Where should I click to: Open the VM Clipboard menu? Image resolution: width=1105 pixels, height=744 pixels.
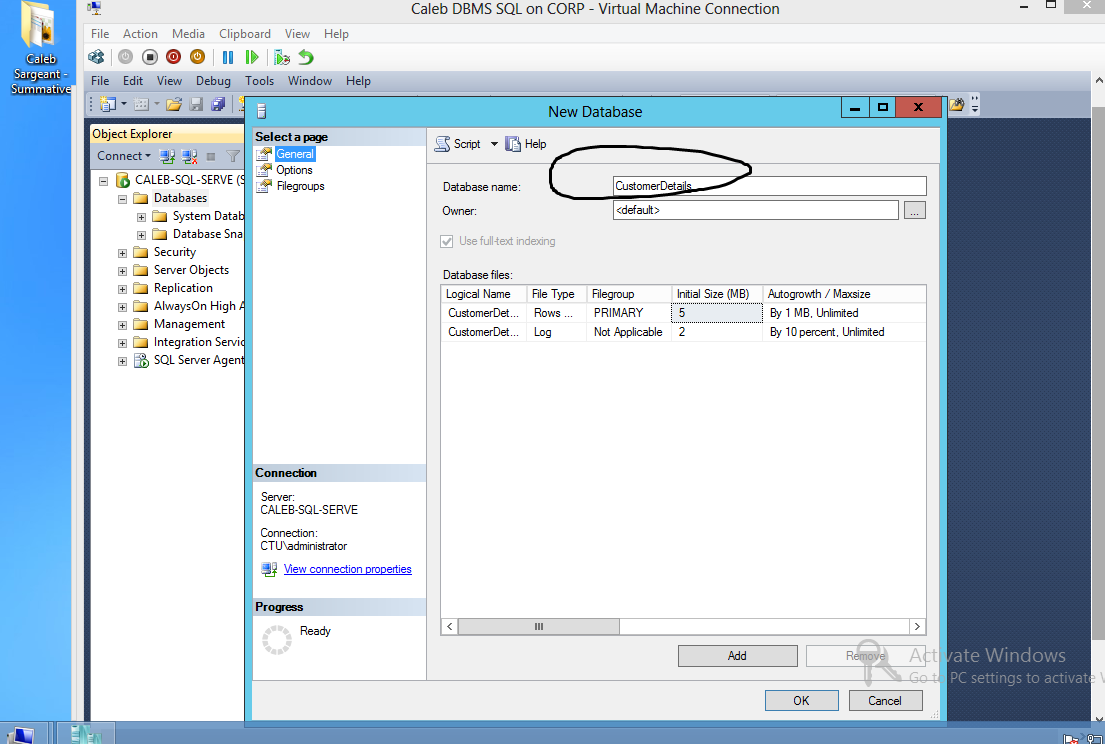245,34
